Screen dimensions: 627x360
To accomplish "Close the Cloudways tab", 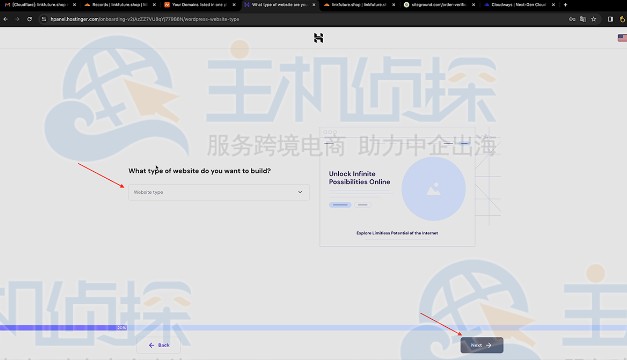I will tap(553, 5).
